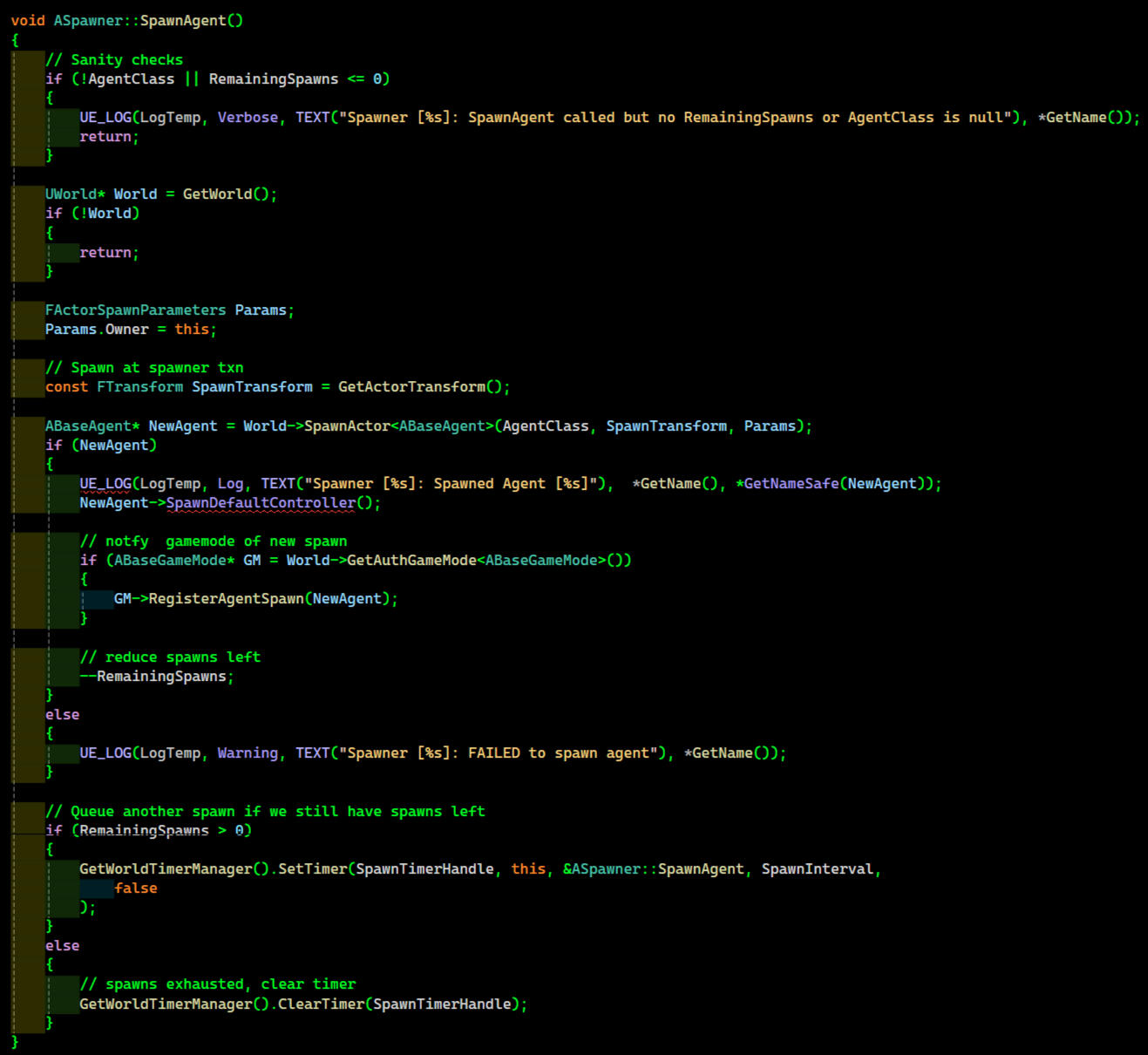Click the underlined "SpawnDefaultController" call
Image resolution: width=1148 pixels, height=1055 pixels.
261,503
